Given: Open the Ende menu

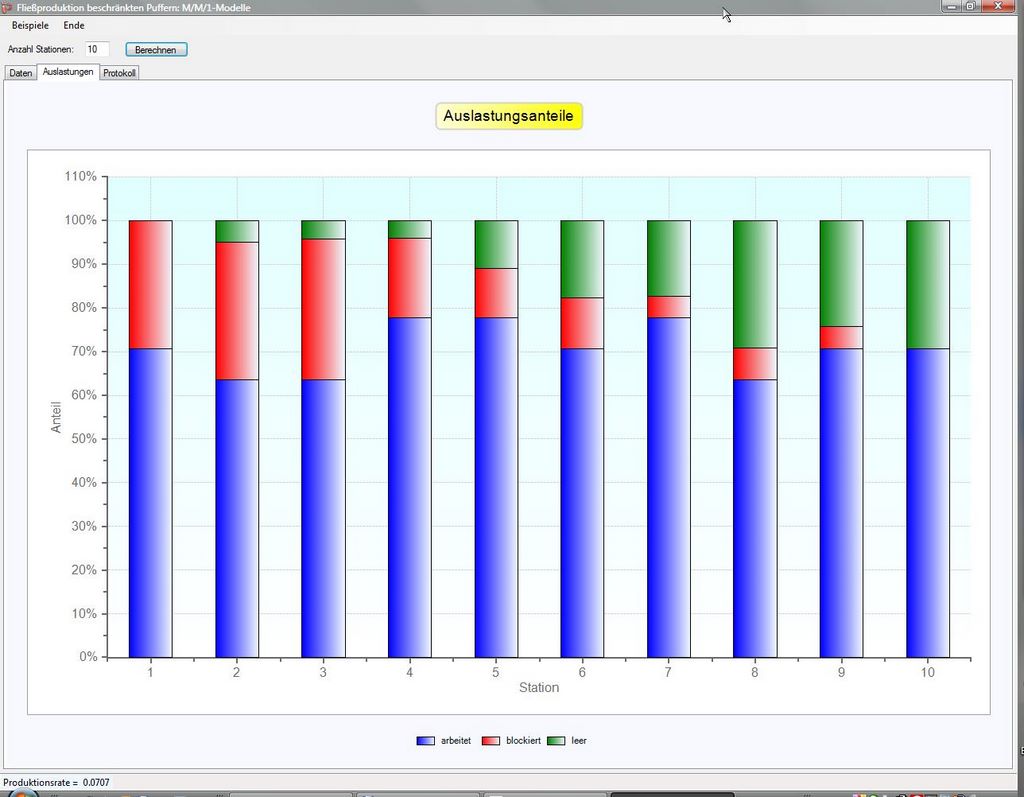Looking at the screenshot, I should [x=74, y=25].
